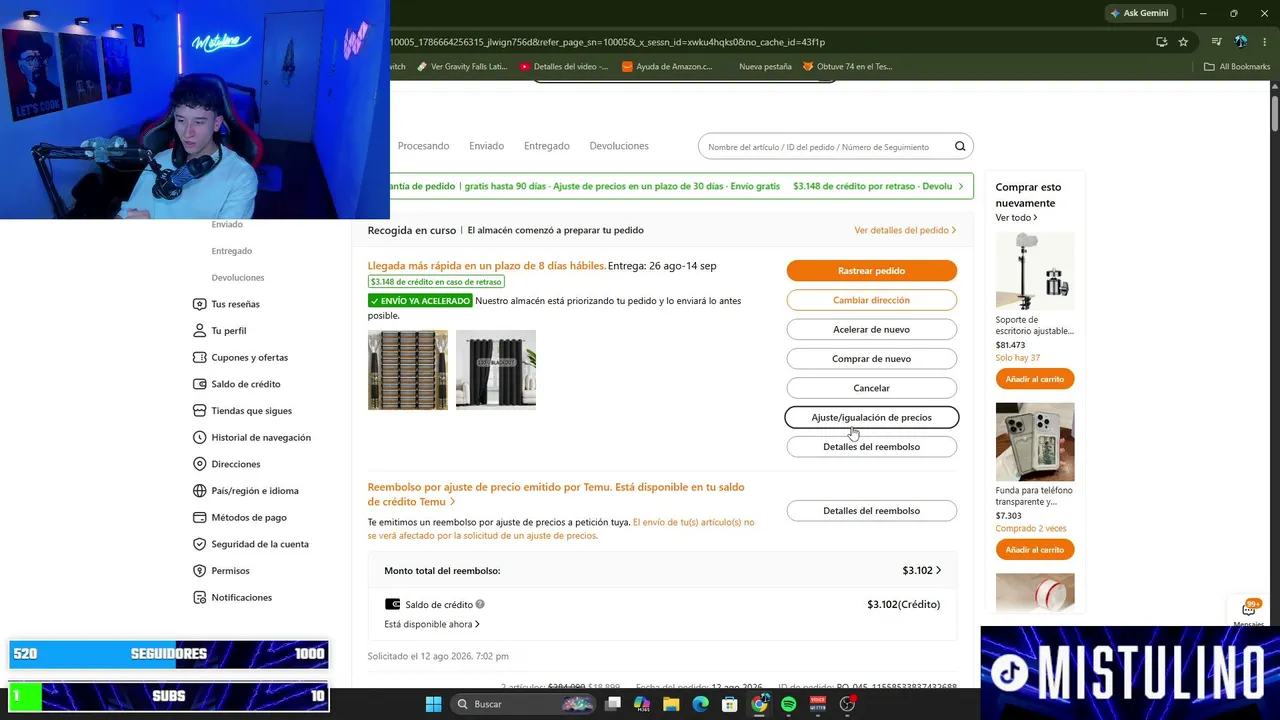Viewport: 1280px width, 720px height.
Task: Open the gold curtain tieback product thumbnail
Action: pos(408,370)
